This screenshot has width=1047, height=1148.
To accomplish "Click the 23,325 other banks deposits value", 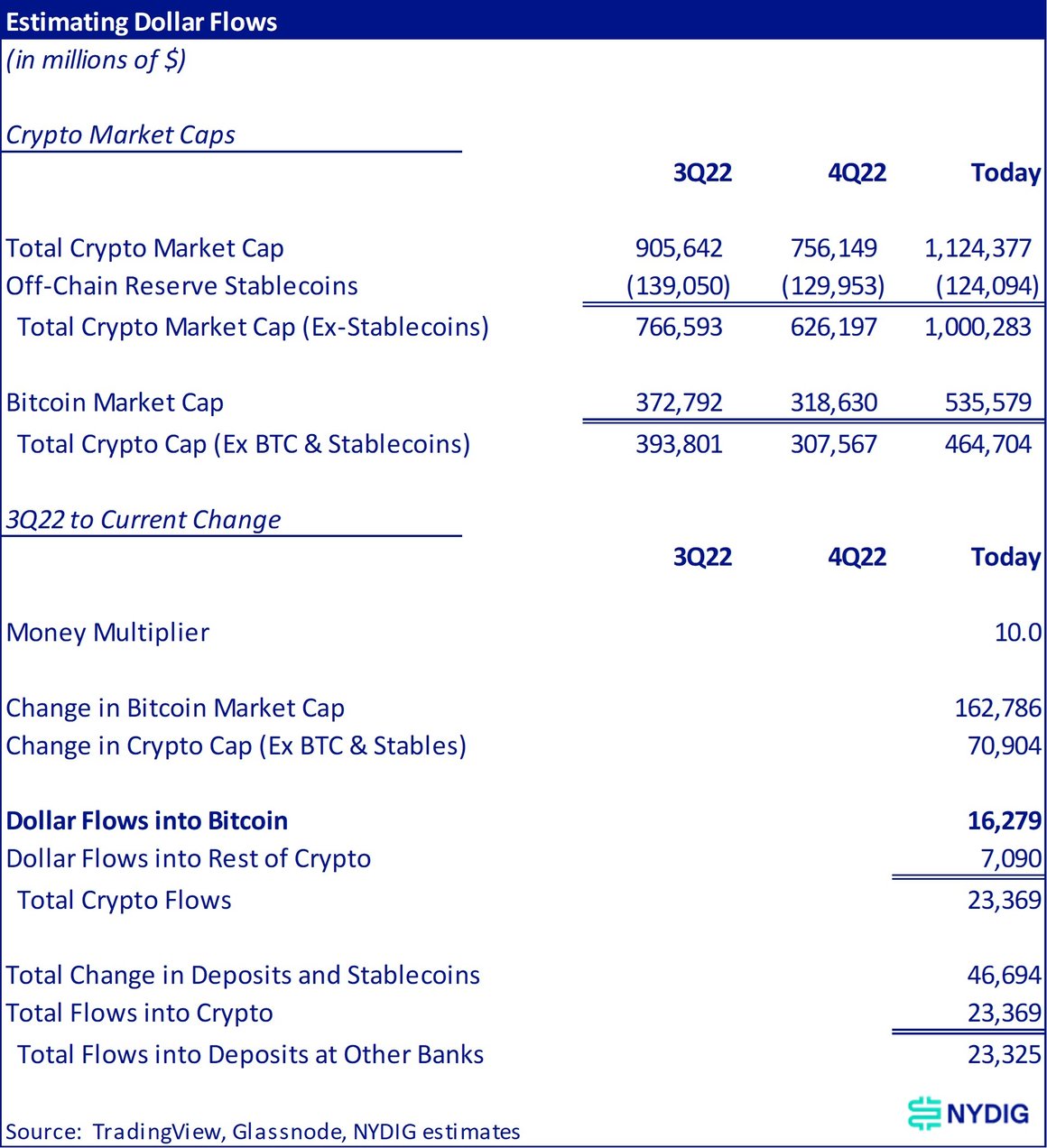I will (1004, 1055).
